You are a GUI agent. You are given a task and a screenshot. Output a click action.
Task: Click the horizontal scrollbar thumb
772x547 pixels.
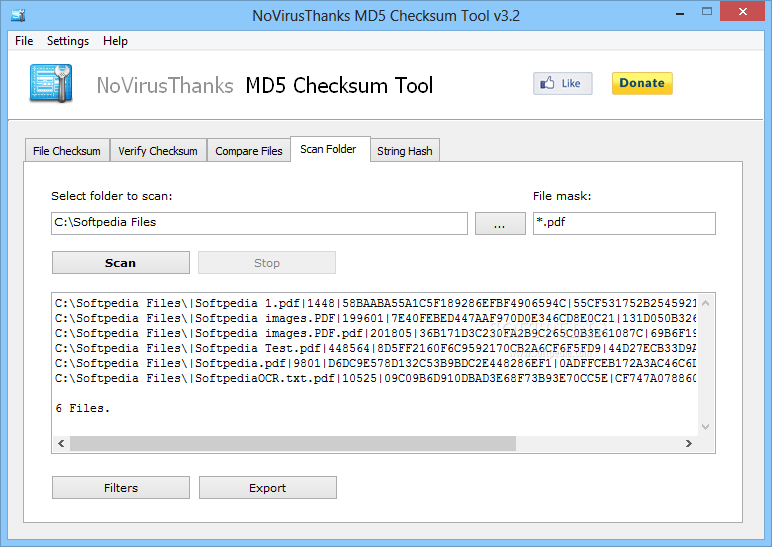click(x=293, y=443)
